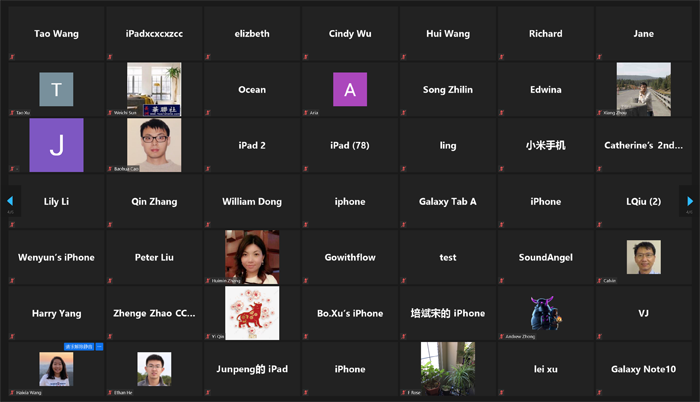Viewport: 700px width, 402px height.
Task: Select Baohua Cao's profile photo tile
Action: (x=154, y=145)
